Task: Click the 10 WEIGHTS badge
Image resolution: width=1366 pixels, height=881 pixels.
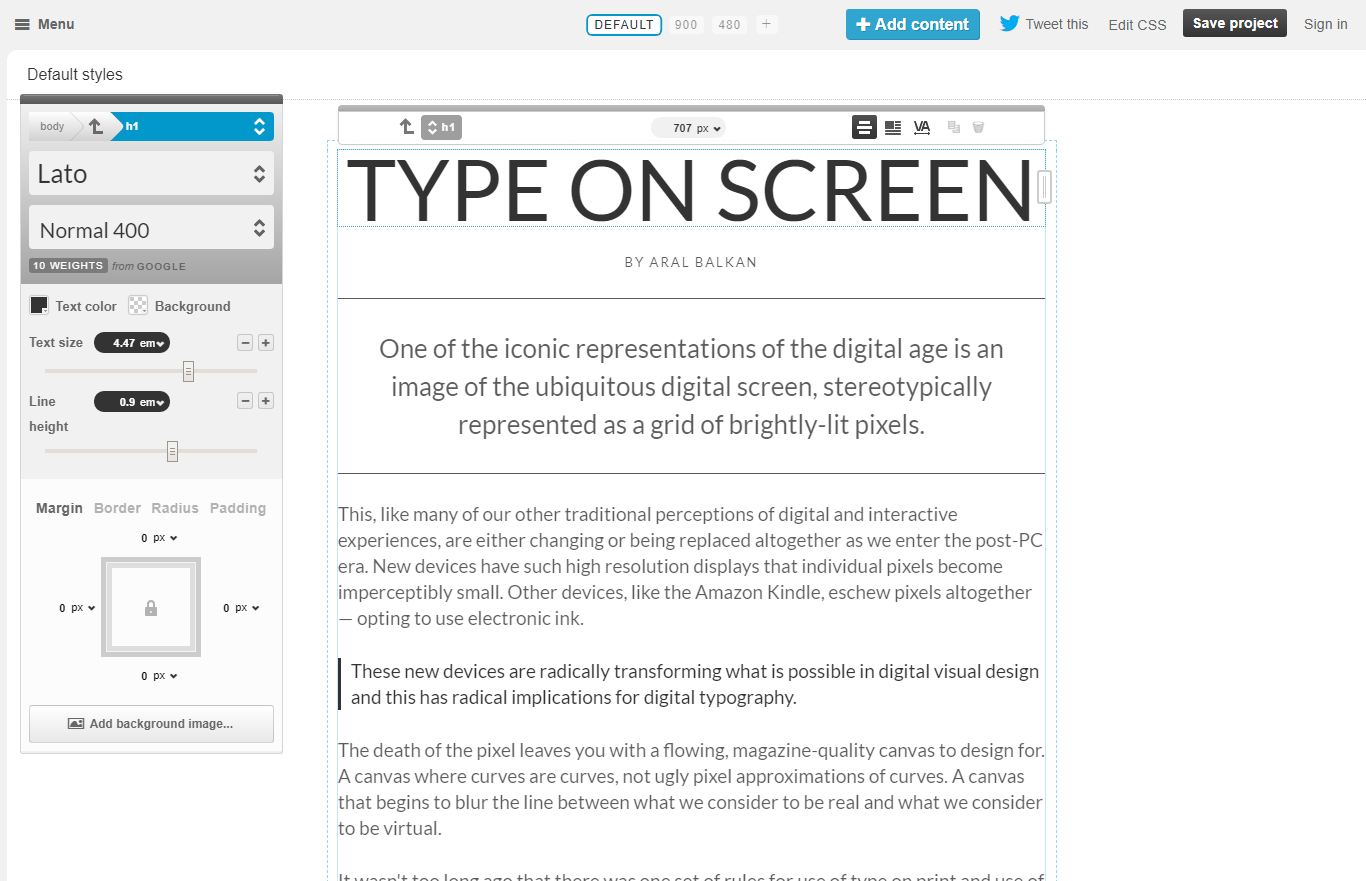Action: click(68, 266)
